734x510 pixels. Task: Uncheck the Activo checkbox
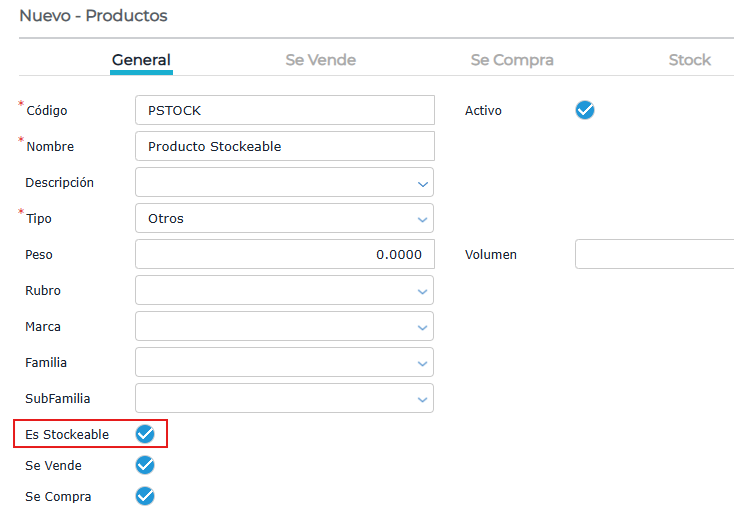tap(585, 110)
